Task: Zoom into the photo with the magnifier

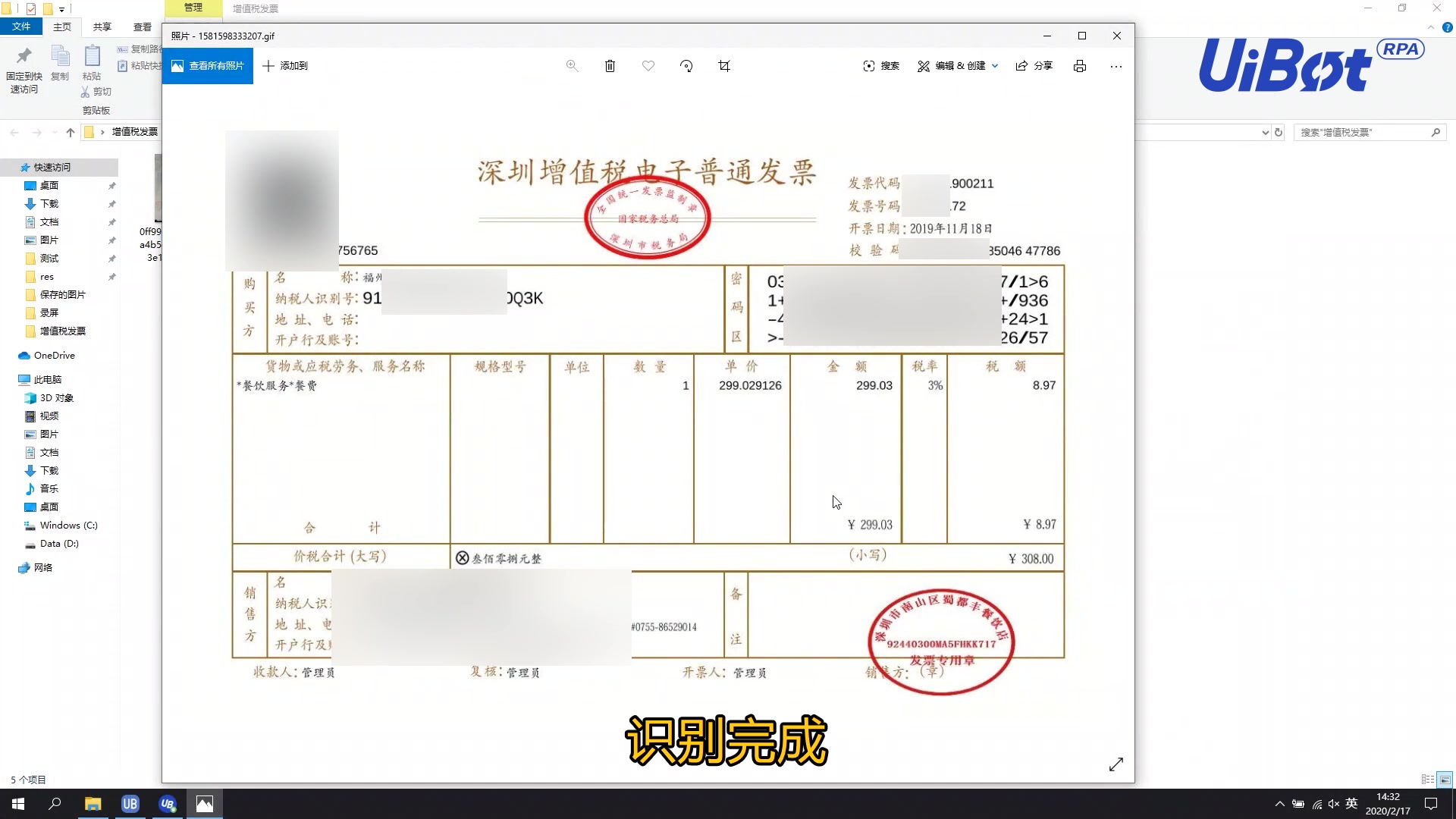Action: pos(573,66)
